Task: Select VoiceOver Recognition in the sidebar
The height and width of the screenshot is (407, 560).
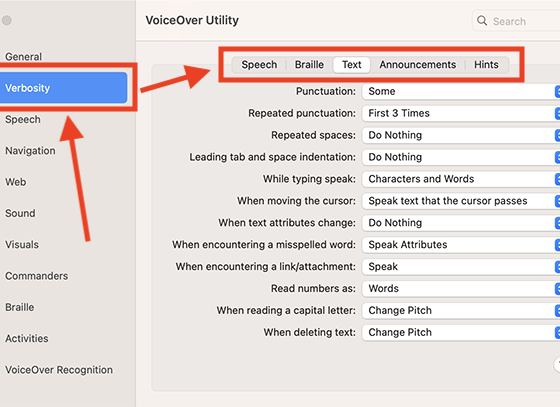Action: coord(59,370)
